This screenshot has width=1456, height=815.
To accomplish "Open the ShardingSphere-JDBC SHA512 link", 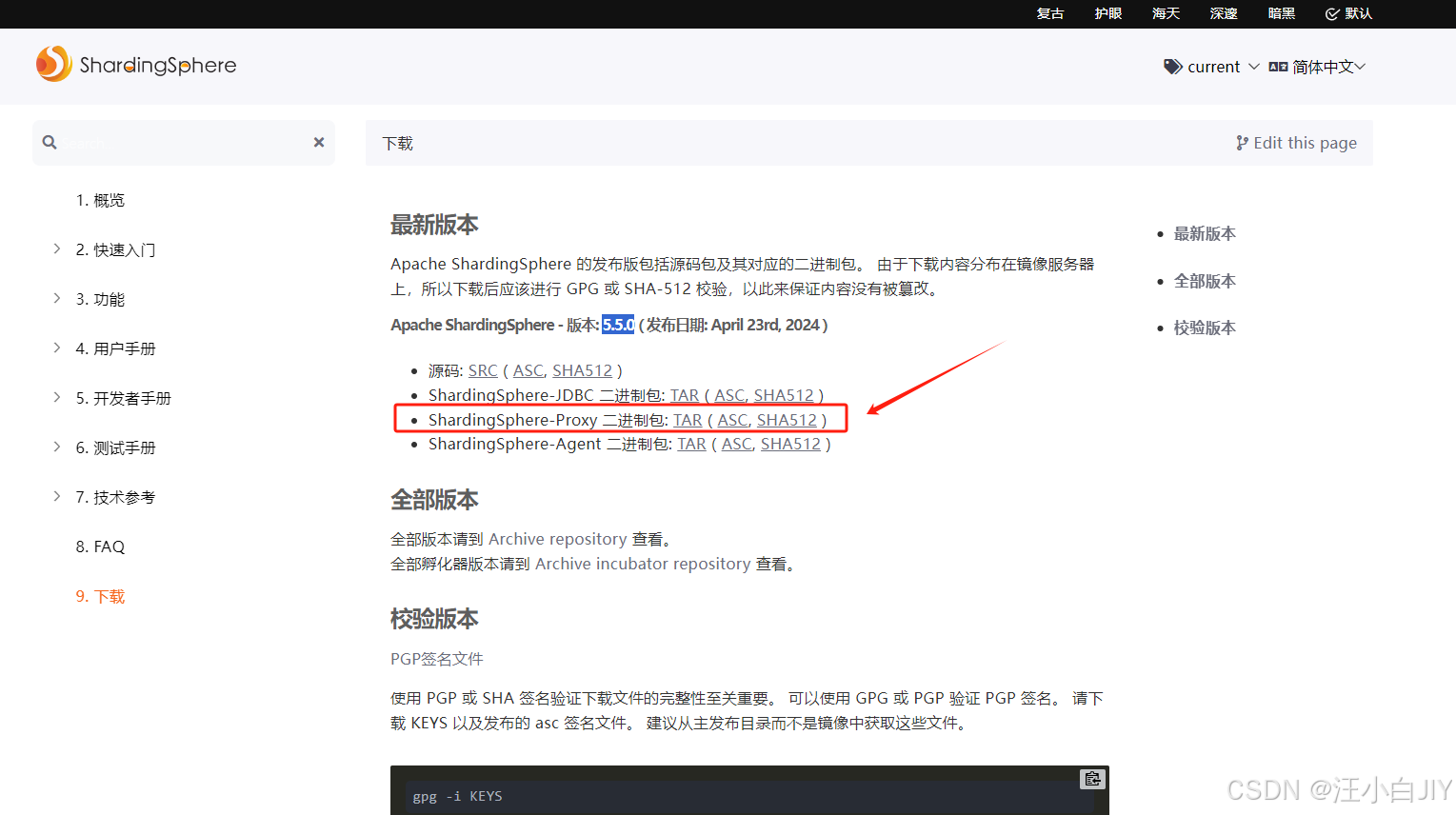I will [x=784, y=395].
